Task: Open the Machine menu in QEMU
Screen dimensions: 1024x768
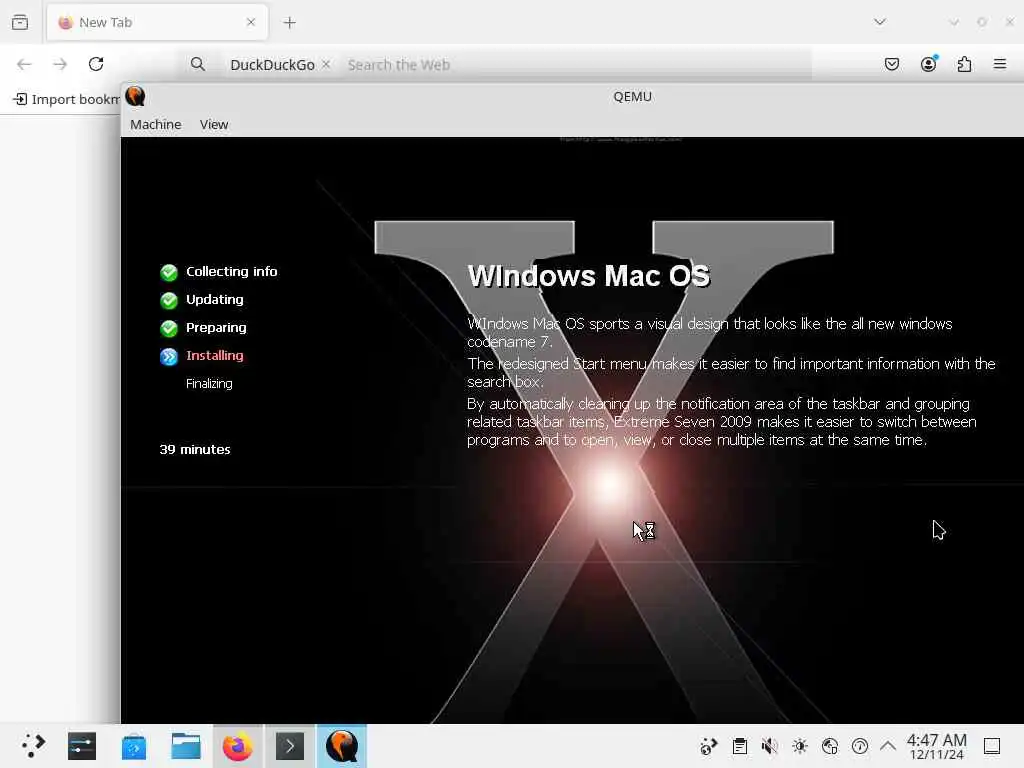Action: click(155, 124)
